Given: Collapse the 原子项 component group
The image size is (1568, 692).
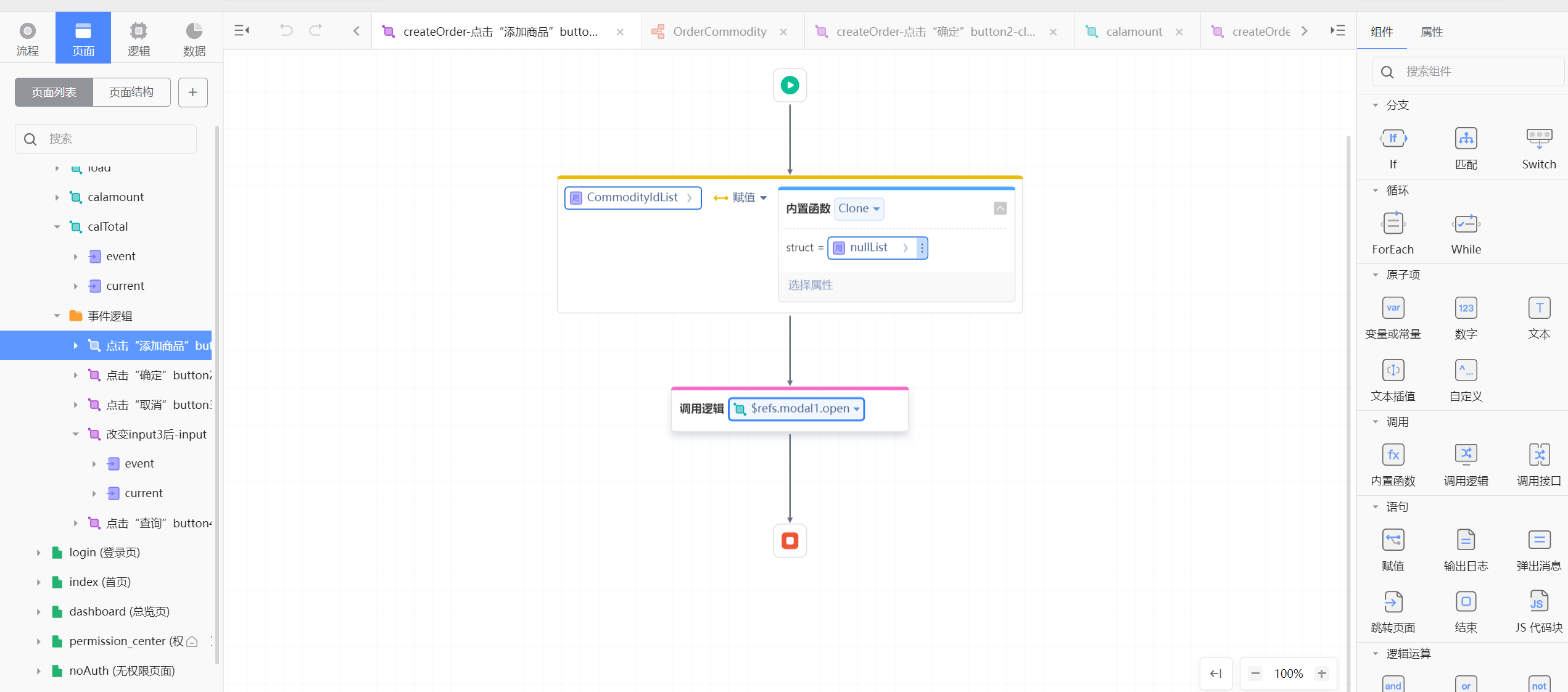Looking at the screenshot, I should [x=1375, y=275].
